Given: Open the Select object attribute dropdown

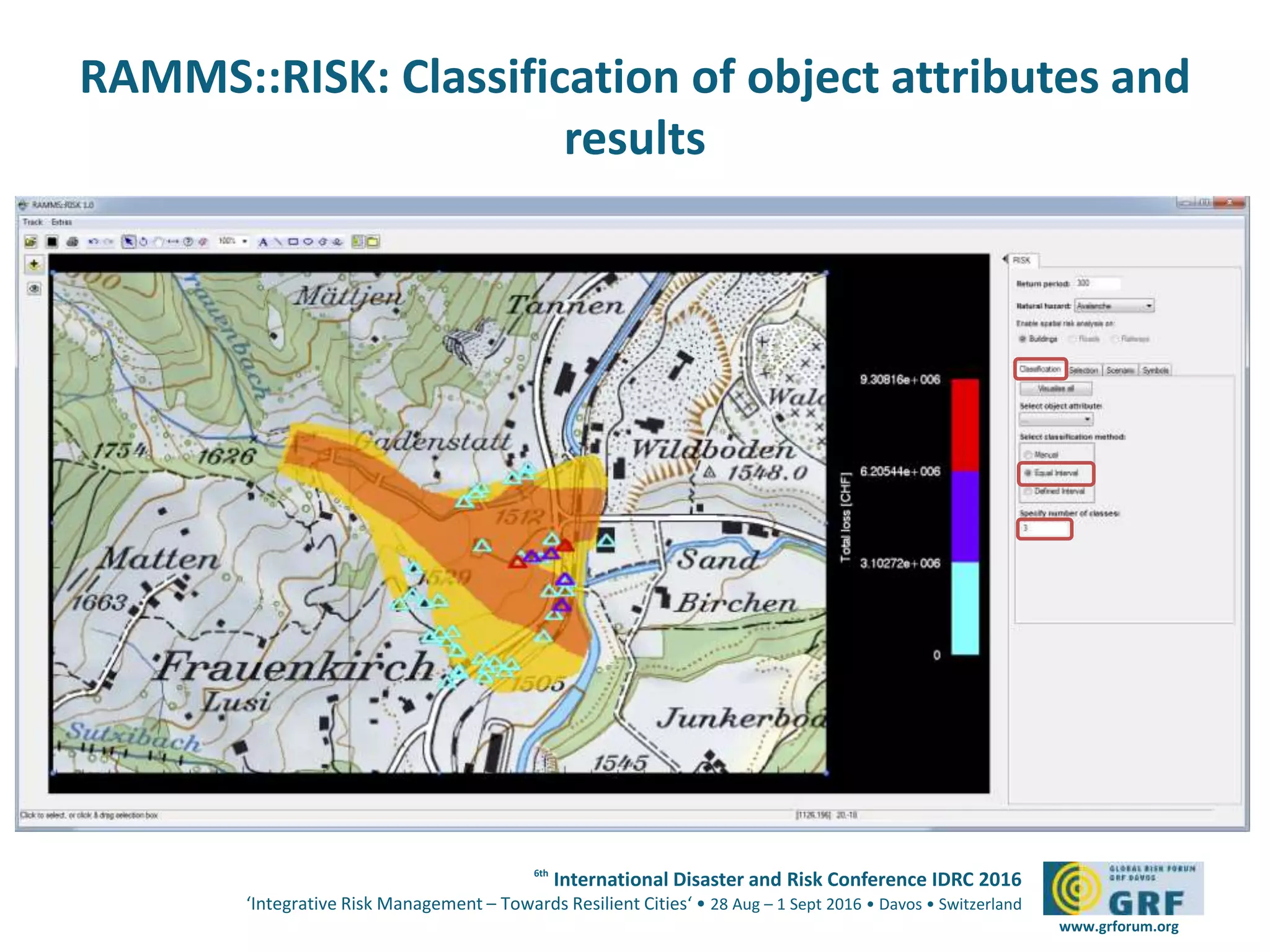Looking at the screenshot, I should pos(1056,420).
